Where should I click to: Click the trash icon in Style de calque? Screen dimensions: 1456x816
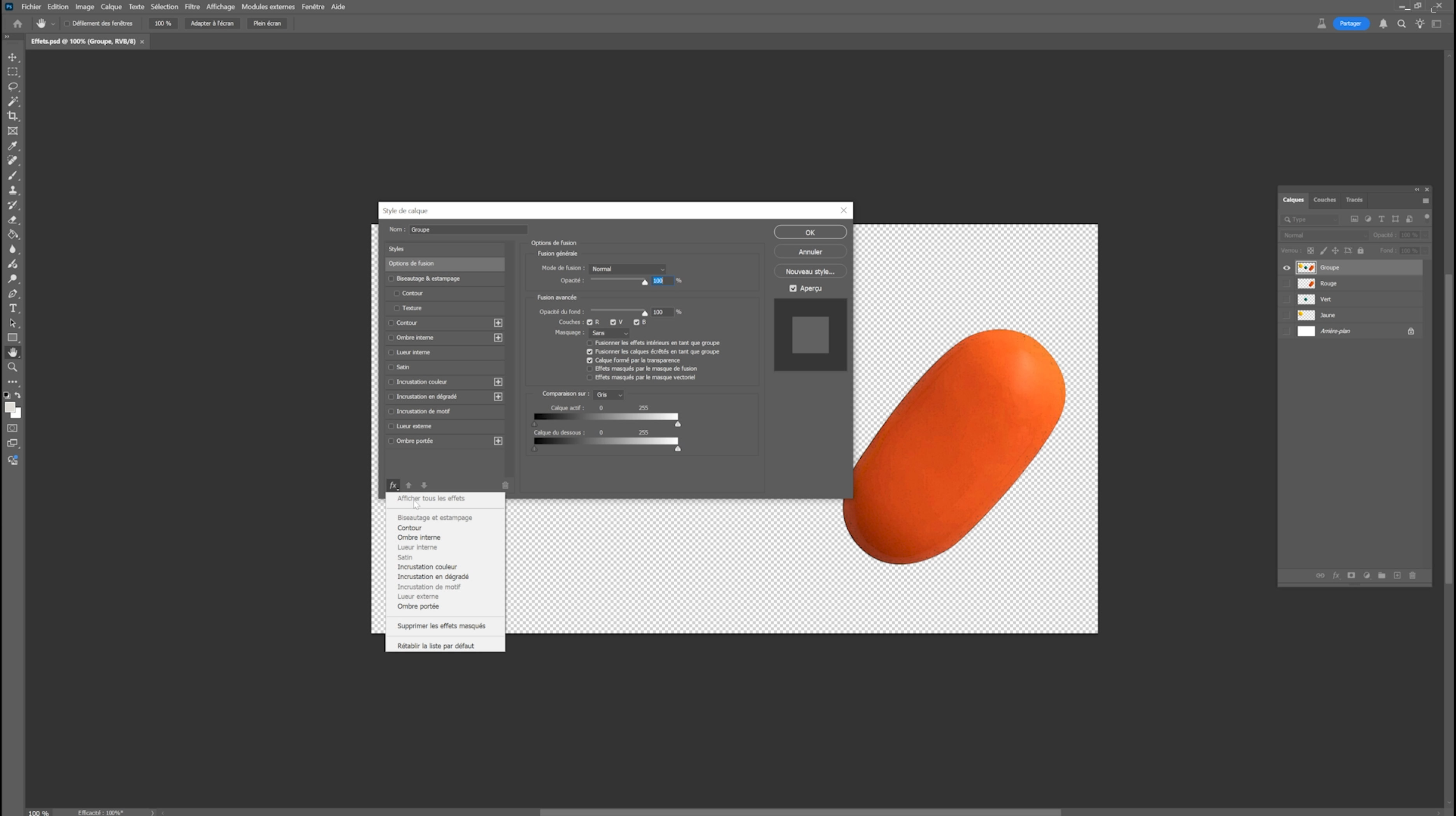coord(505,485)
